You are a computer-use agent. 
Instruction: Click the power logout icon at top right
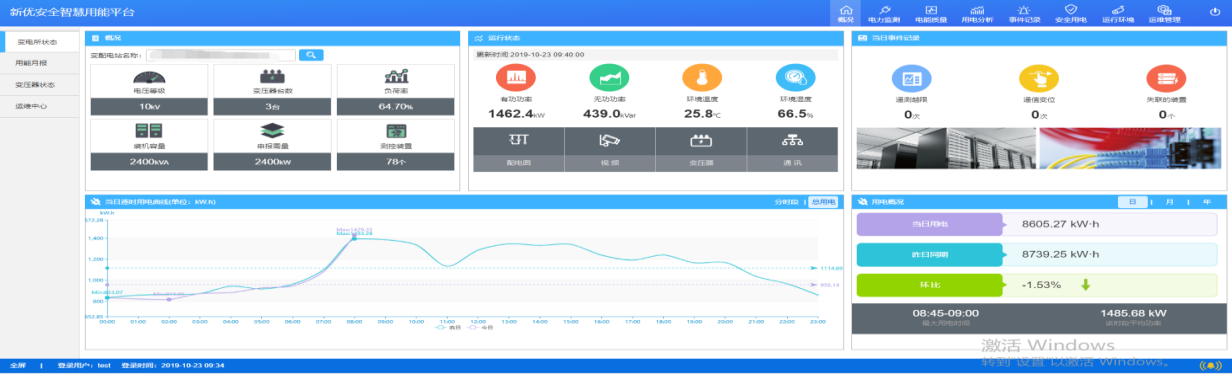click(x=1215, y=11)
